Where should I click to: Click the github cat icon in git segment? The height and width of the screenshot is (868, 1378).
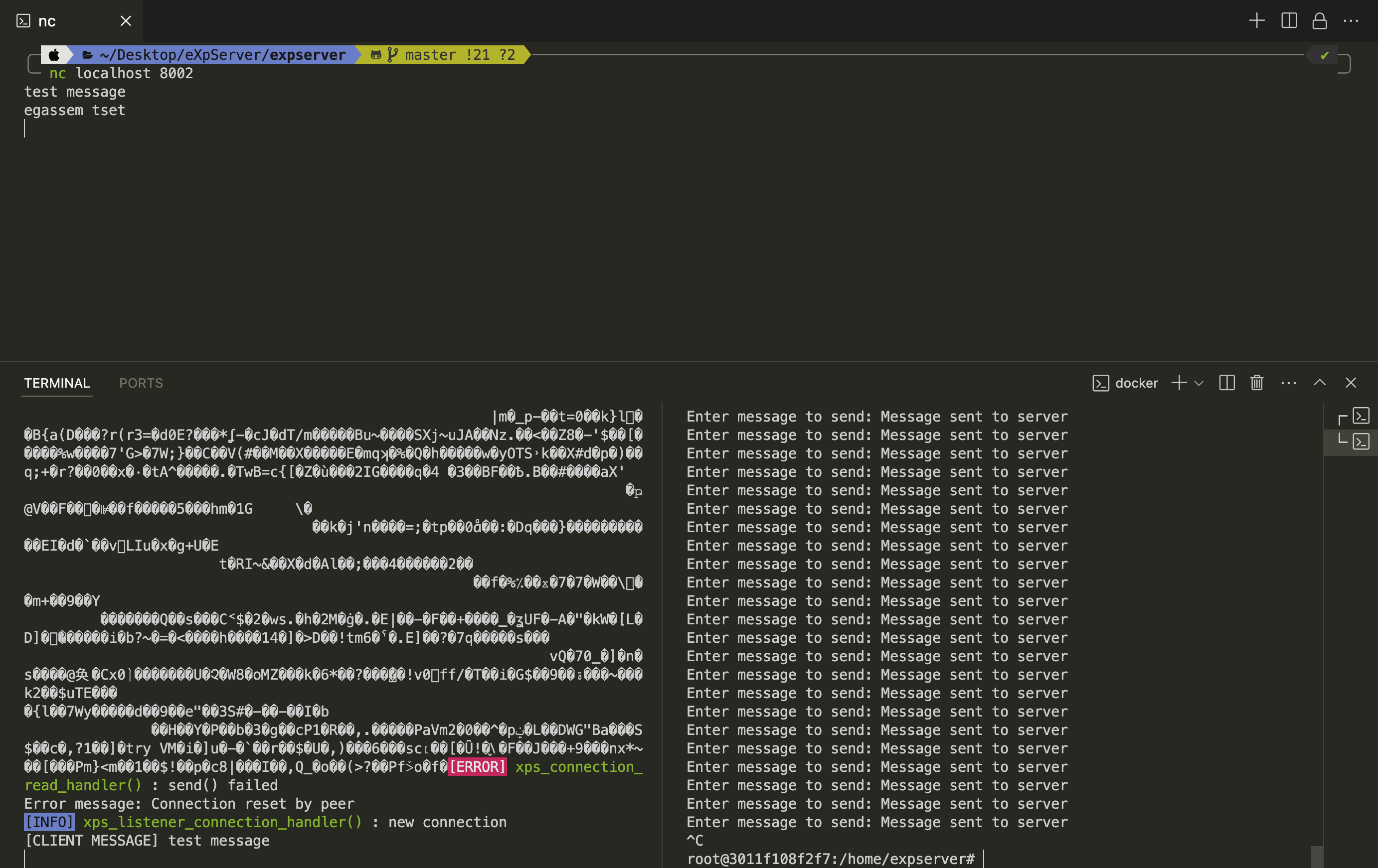tap(376, 55)
